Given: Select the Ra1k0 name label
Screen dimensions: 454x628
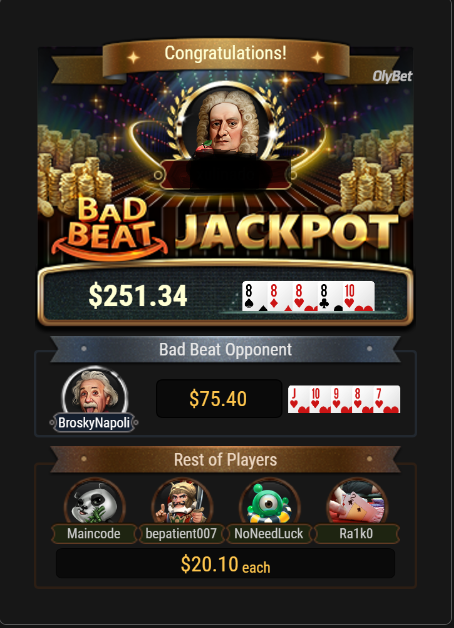Looking at the screenshot, I should (x=356, y=533).
